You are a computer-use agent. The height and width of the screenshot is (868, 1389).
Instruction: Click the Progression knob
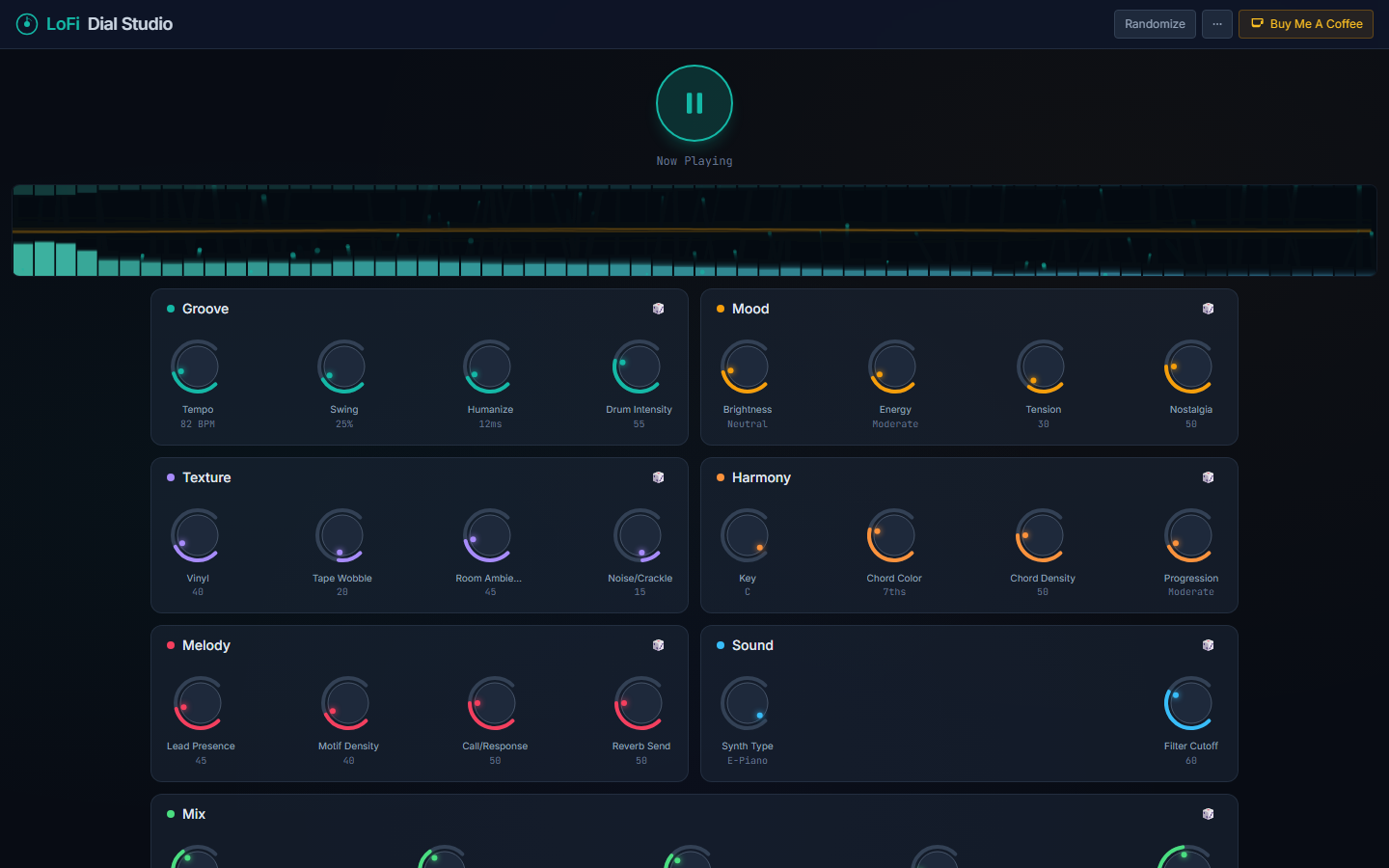tap(1191, 535)
